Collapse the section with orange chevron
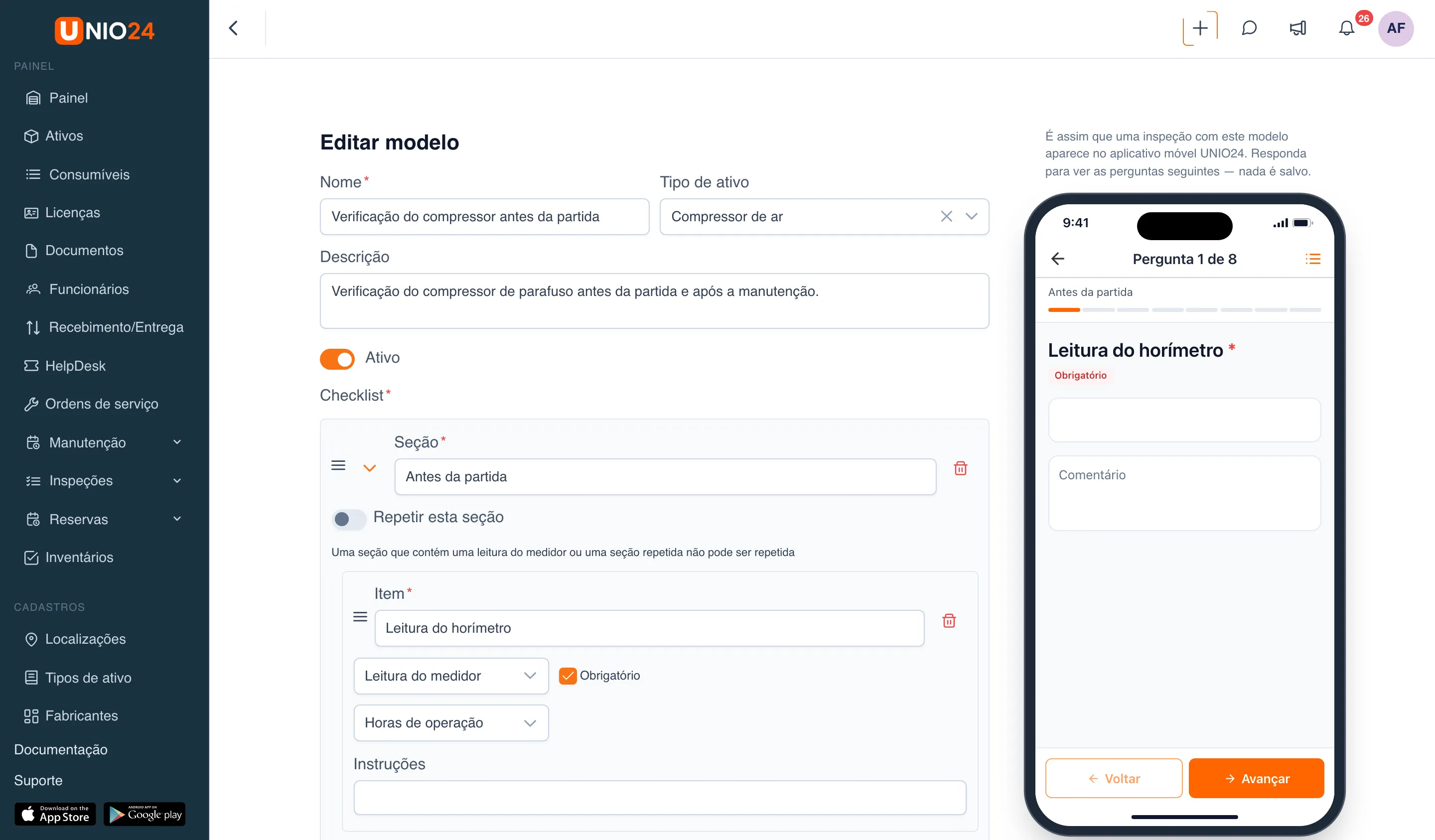Screen dimensions: 1435x840 tap(370, 468)
